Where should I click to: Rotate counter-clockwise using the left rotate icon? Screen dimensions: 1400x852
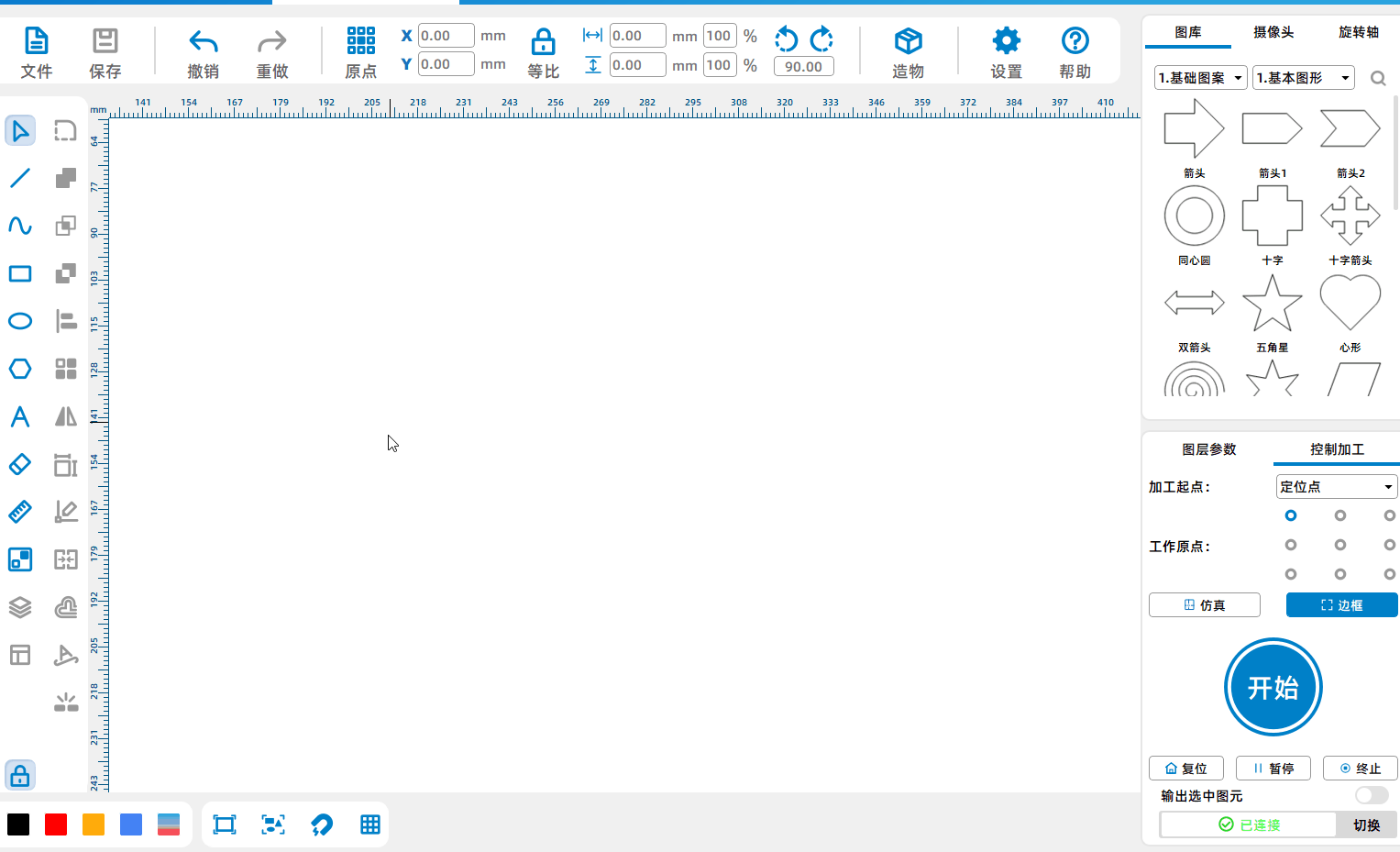[787, 39]
